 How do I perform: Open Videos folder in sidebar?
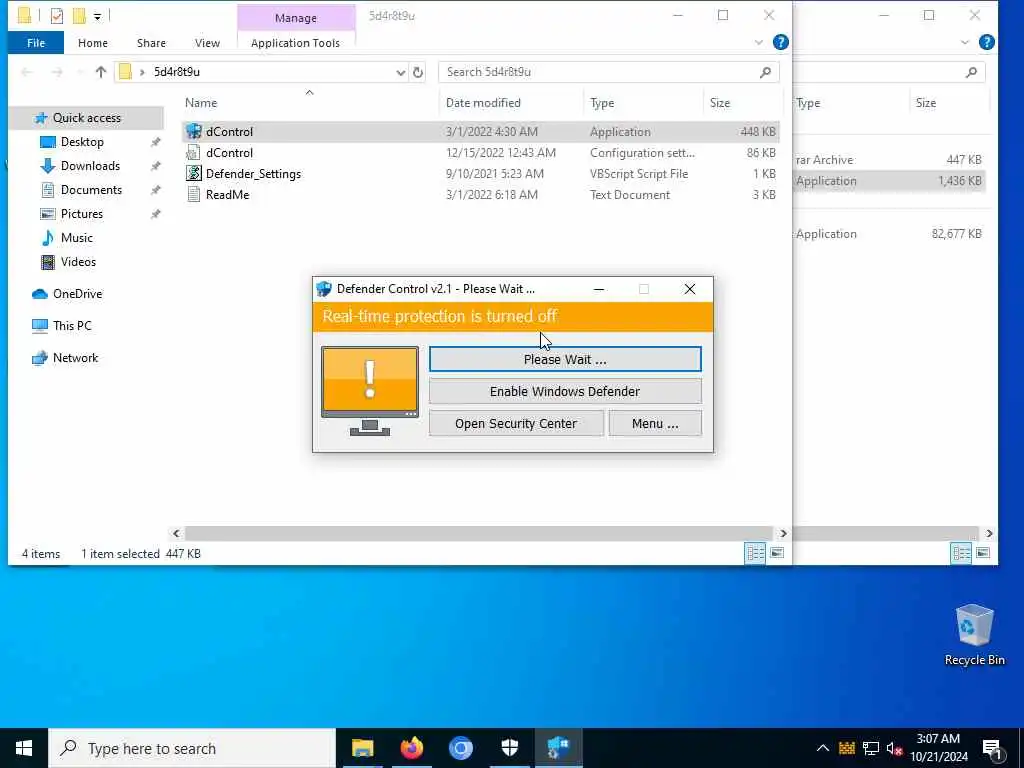[78, 262]
